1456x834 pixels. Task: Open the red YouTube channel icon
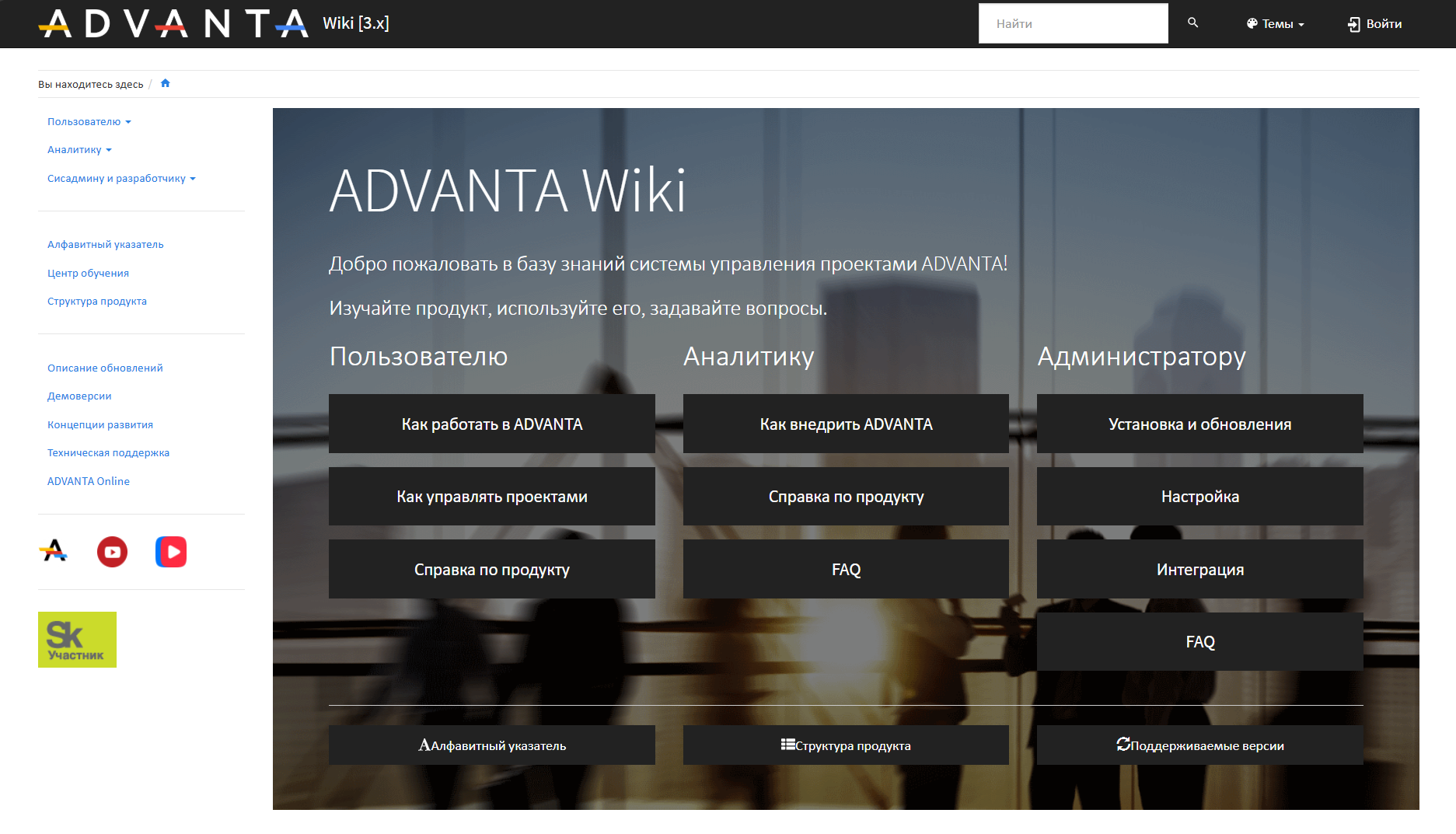tap(112, 552)
